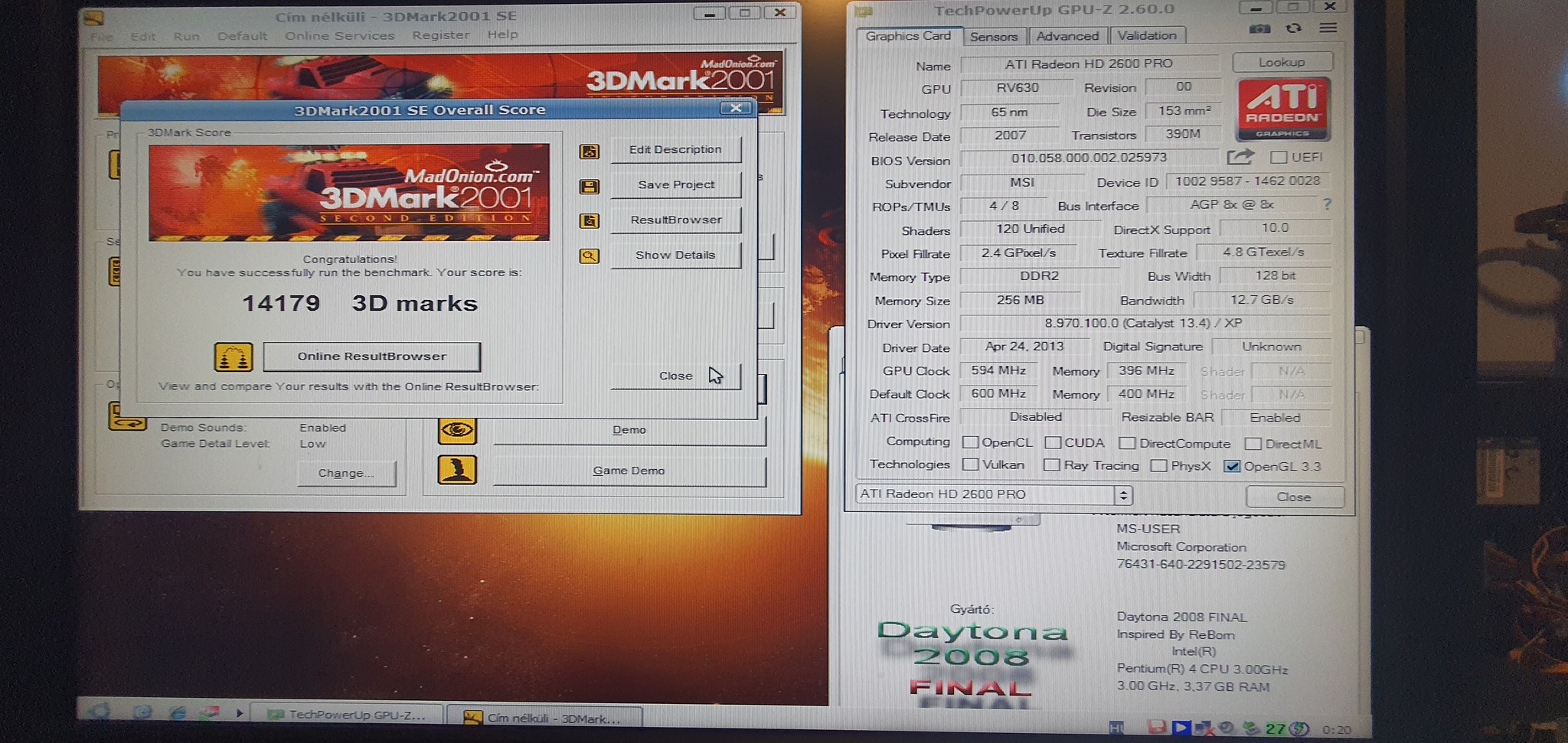Switch to the Sensors tab
This screenshot has width=1568, height=743.
point(994,36)
